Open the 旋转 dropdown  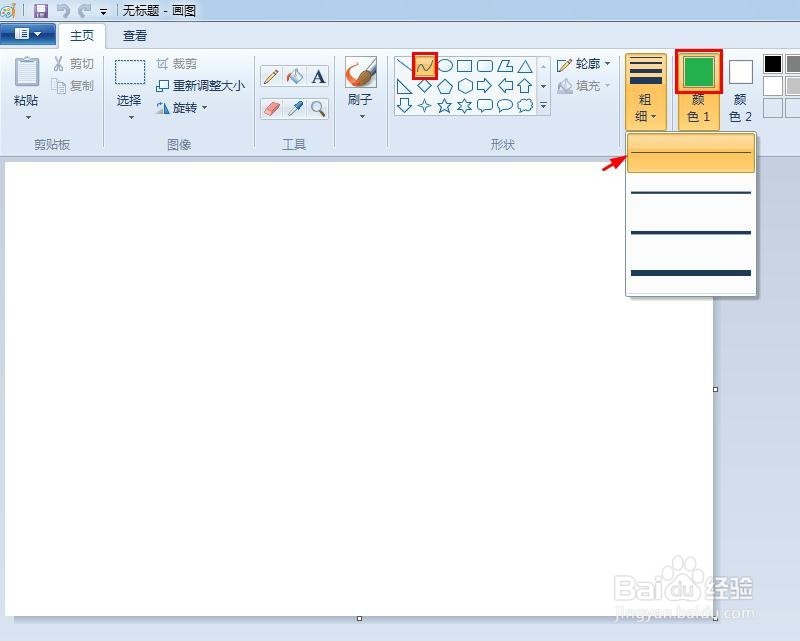(x=182, y=108)
